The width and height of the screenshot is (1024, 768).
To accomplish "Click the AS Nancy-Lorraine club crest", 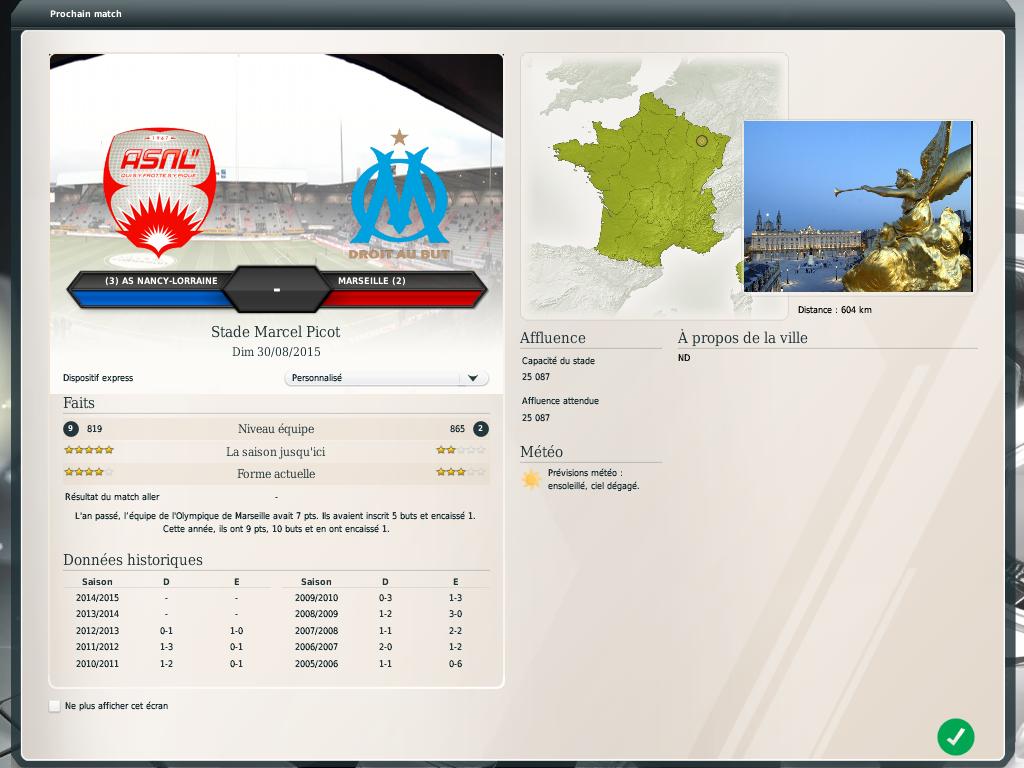I will coord(159,193).
